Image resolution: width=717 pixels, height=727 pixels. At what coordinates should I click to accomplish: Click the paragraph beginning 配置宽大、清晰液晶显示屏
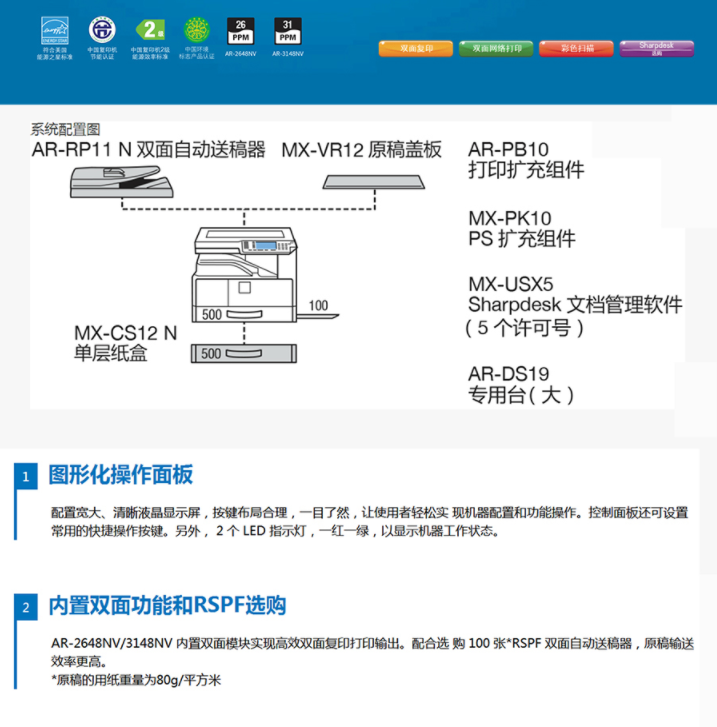(x=369, y=522)
